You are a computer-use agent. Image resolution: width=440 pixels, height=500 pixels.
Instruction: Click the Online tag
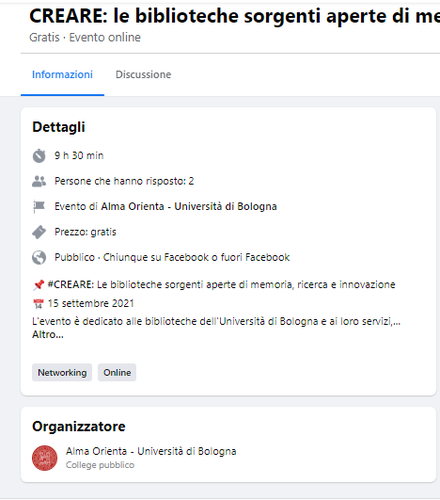coord(117,372)
